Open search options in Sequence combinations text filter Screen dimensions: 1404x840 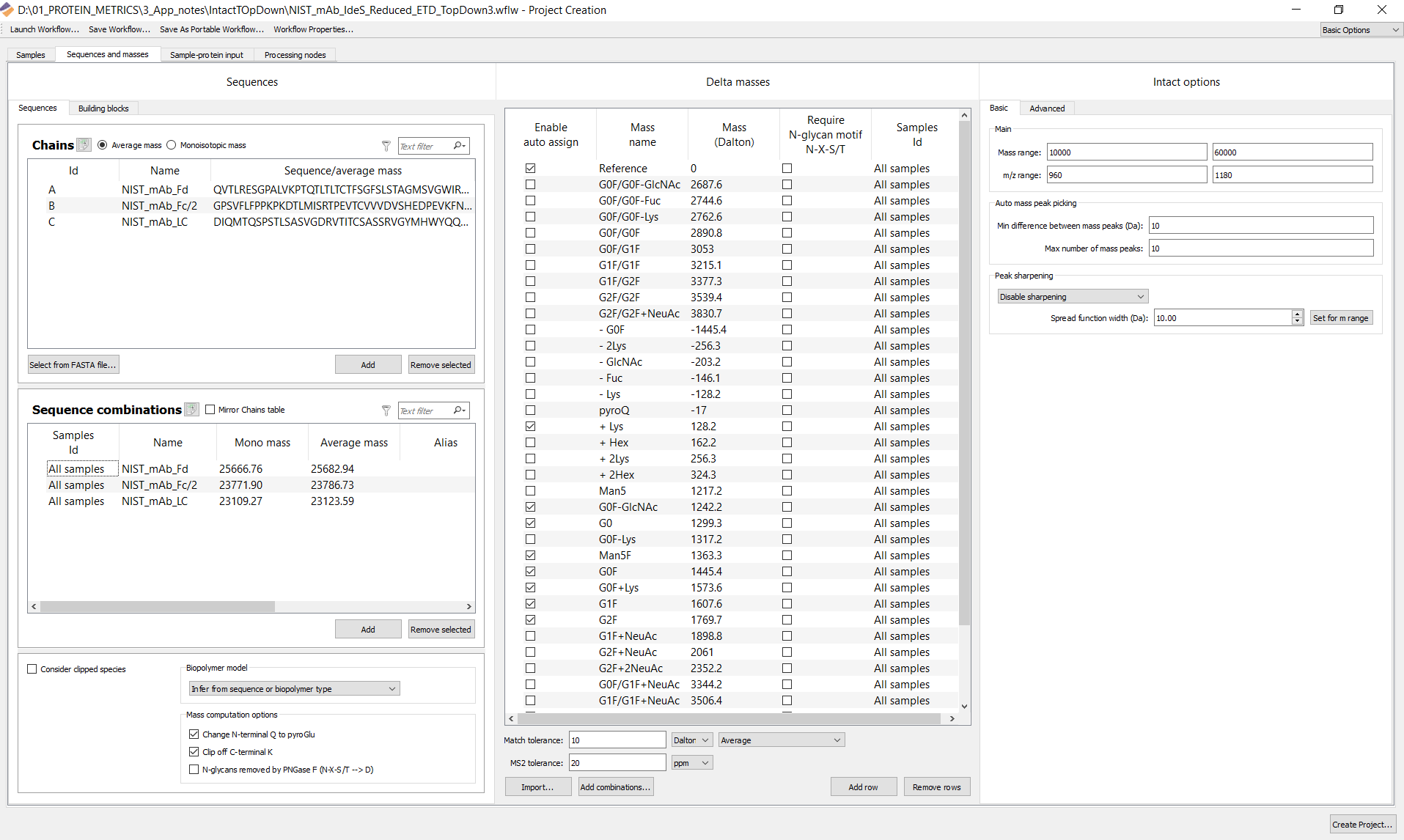tap(460, 410)
